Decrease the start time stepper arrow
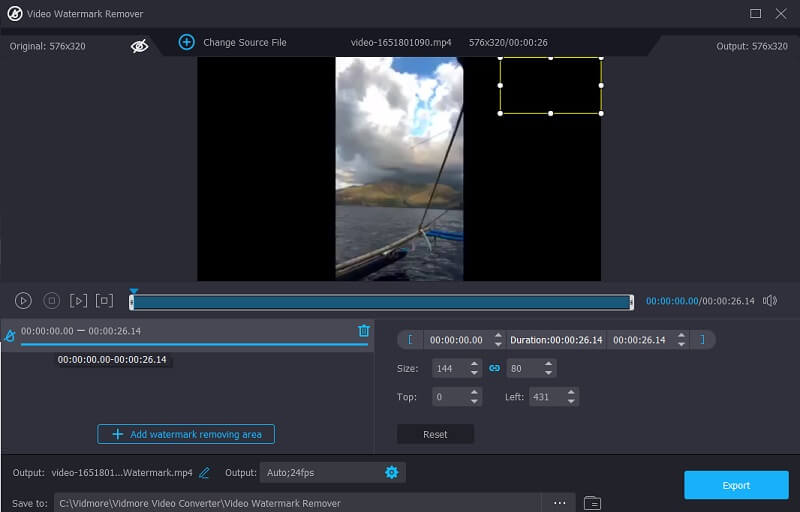 498,345
